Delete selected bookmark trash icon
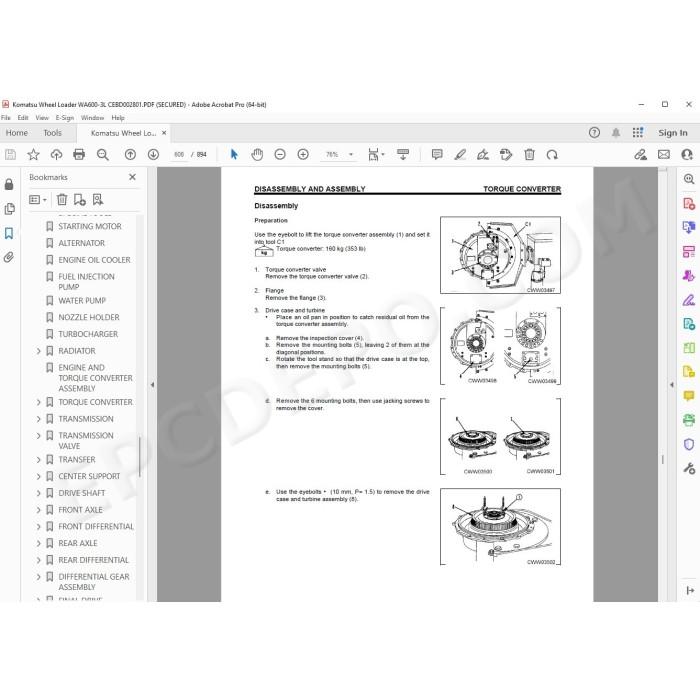Screen dimensions: 700x700 click(62, 200)
